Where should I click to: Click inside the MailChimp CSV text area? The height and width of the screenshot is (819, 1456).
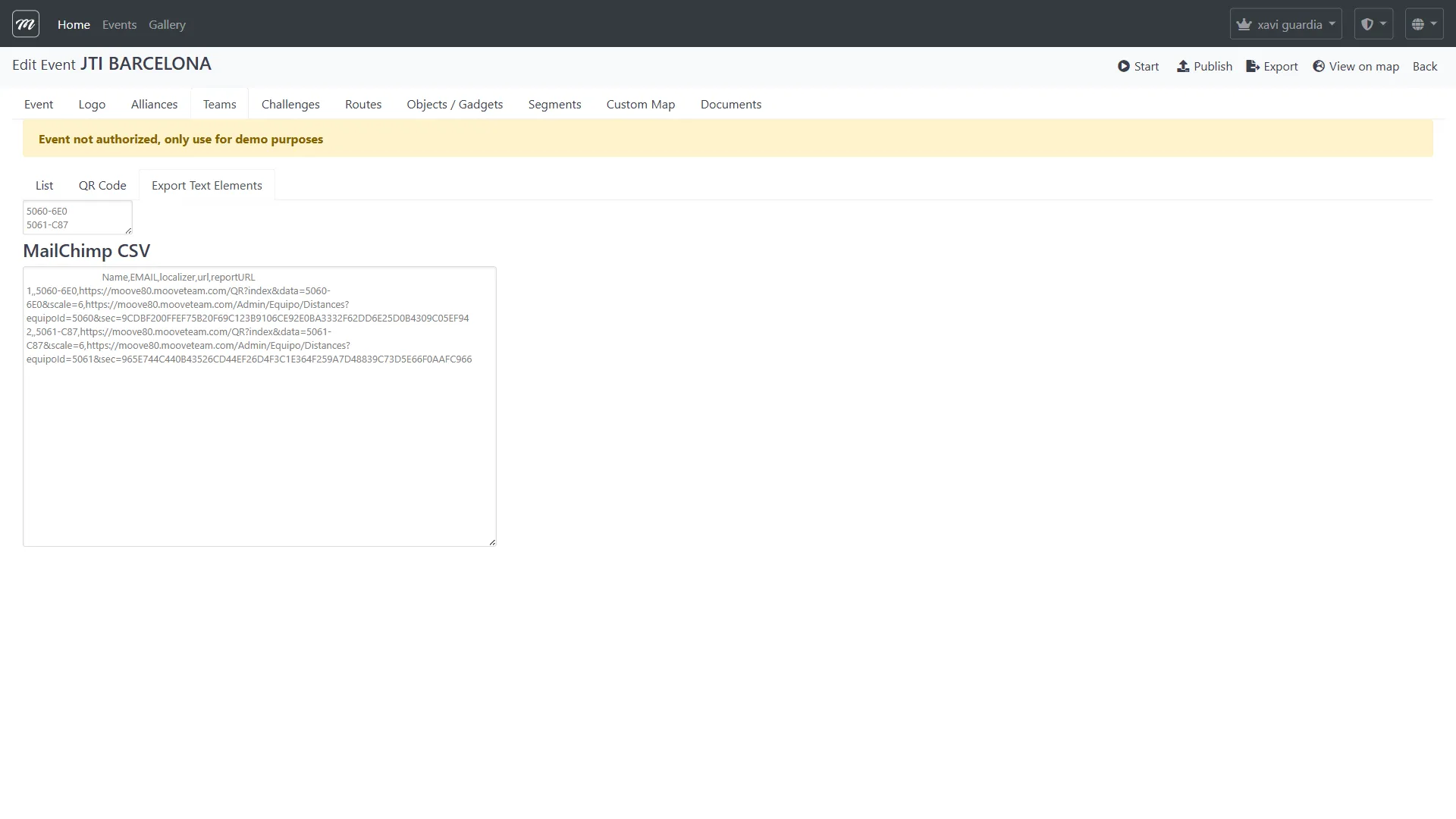(259, 407)
